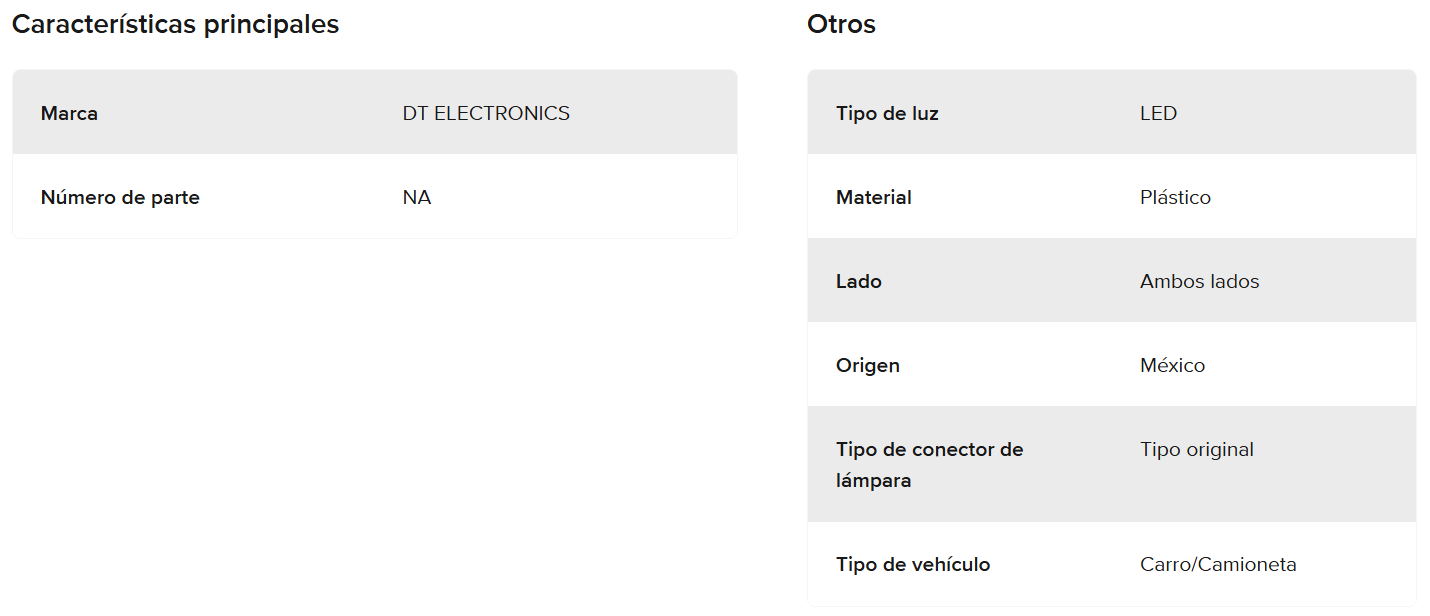Click the Tipo de vehículo label

[x=912, y=564]
